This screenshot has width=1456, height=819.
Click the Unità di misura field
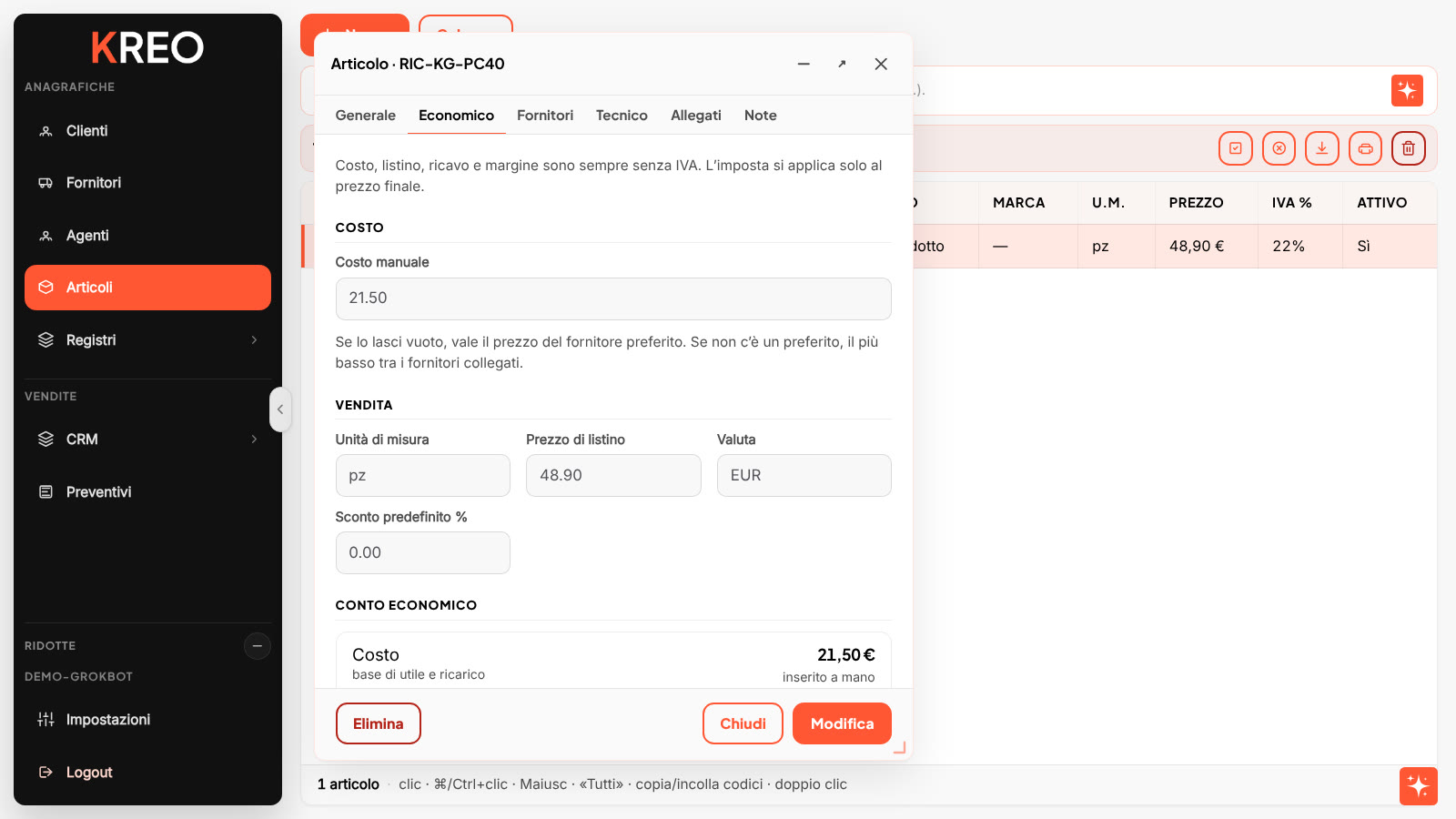tap(423, 476)
